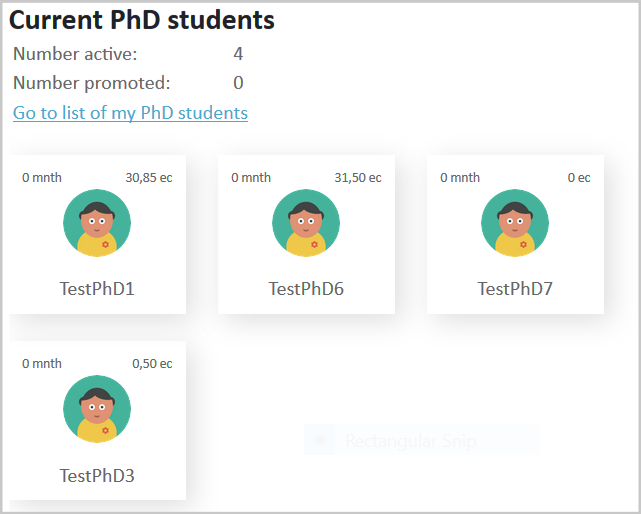This screenshot has width=641, height=514.
Task: Click TestPhD1's 0 mnth duration label
Action: click(42, 178)
